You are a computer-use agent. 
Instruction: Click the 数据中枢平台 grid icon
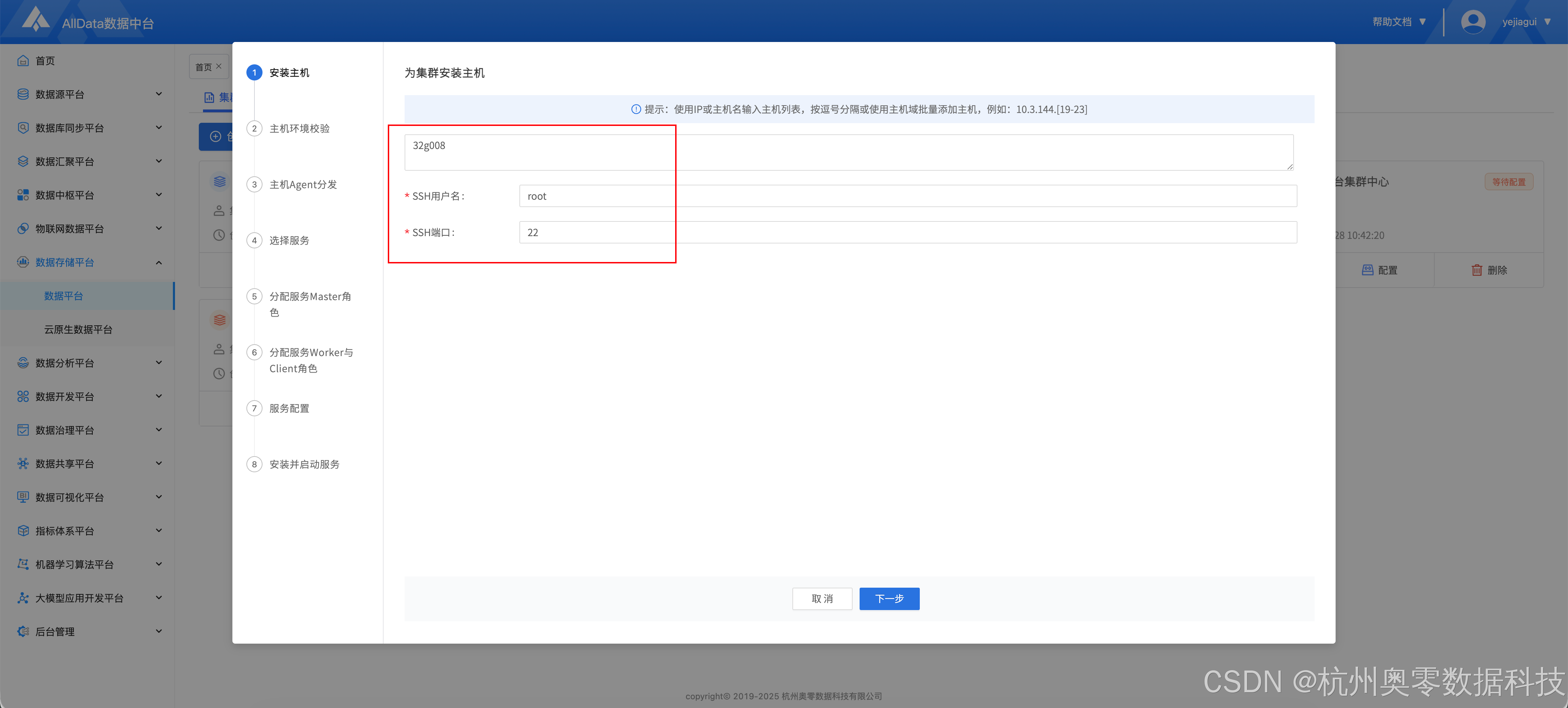[23, 195]
